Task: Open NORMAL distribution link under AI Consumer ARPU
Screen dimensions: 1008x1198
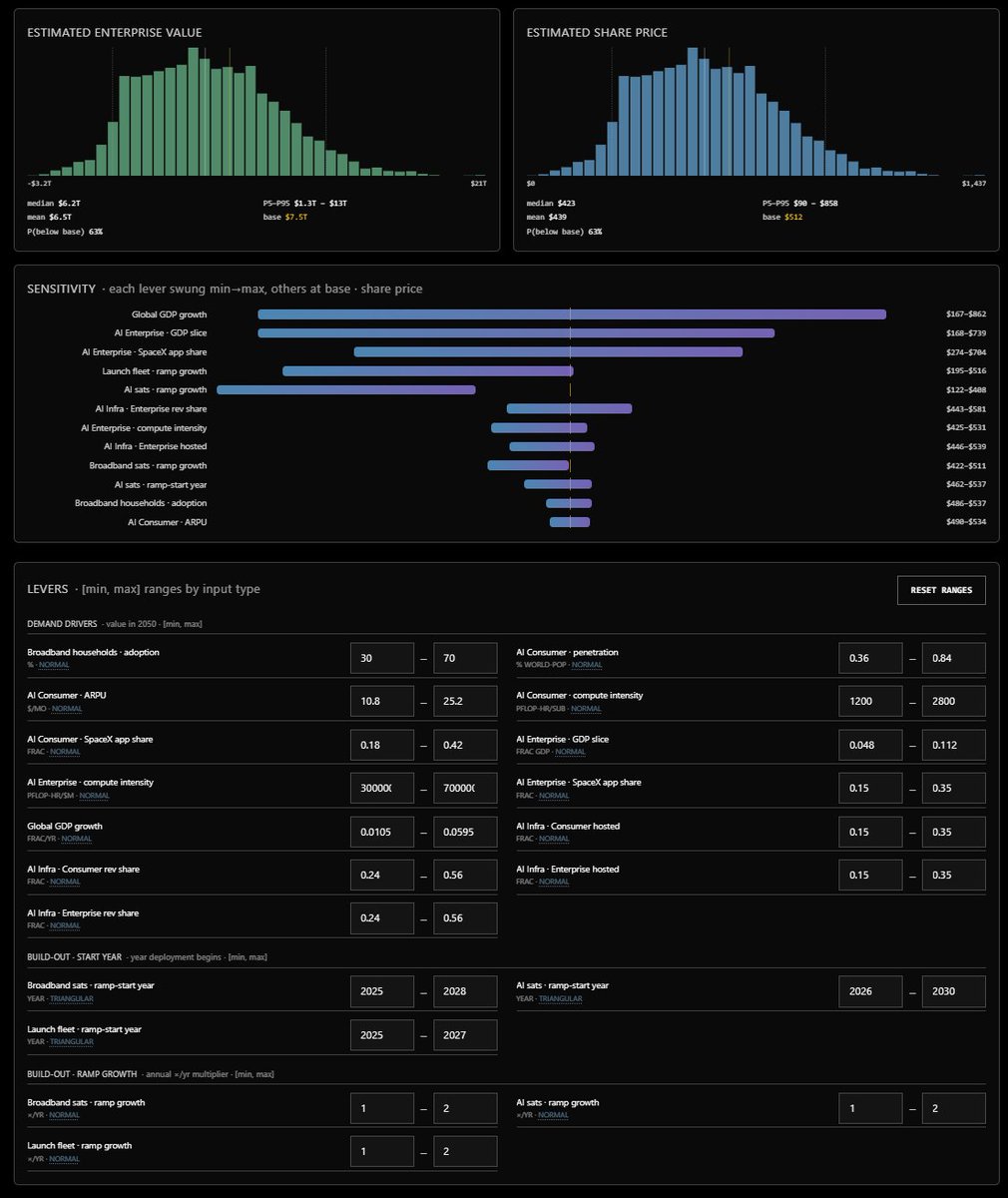Action: 66,709
